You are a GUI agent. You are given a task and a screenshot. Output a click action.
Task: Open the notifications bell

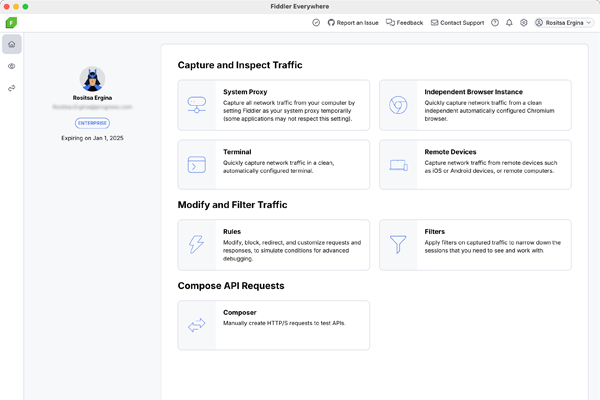509,22
